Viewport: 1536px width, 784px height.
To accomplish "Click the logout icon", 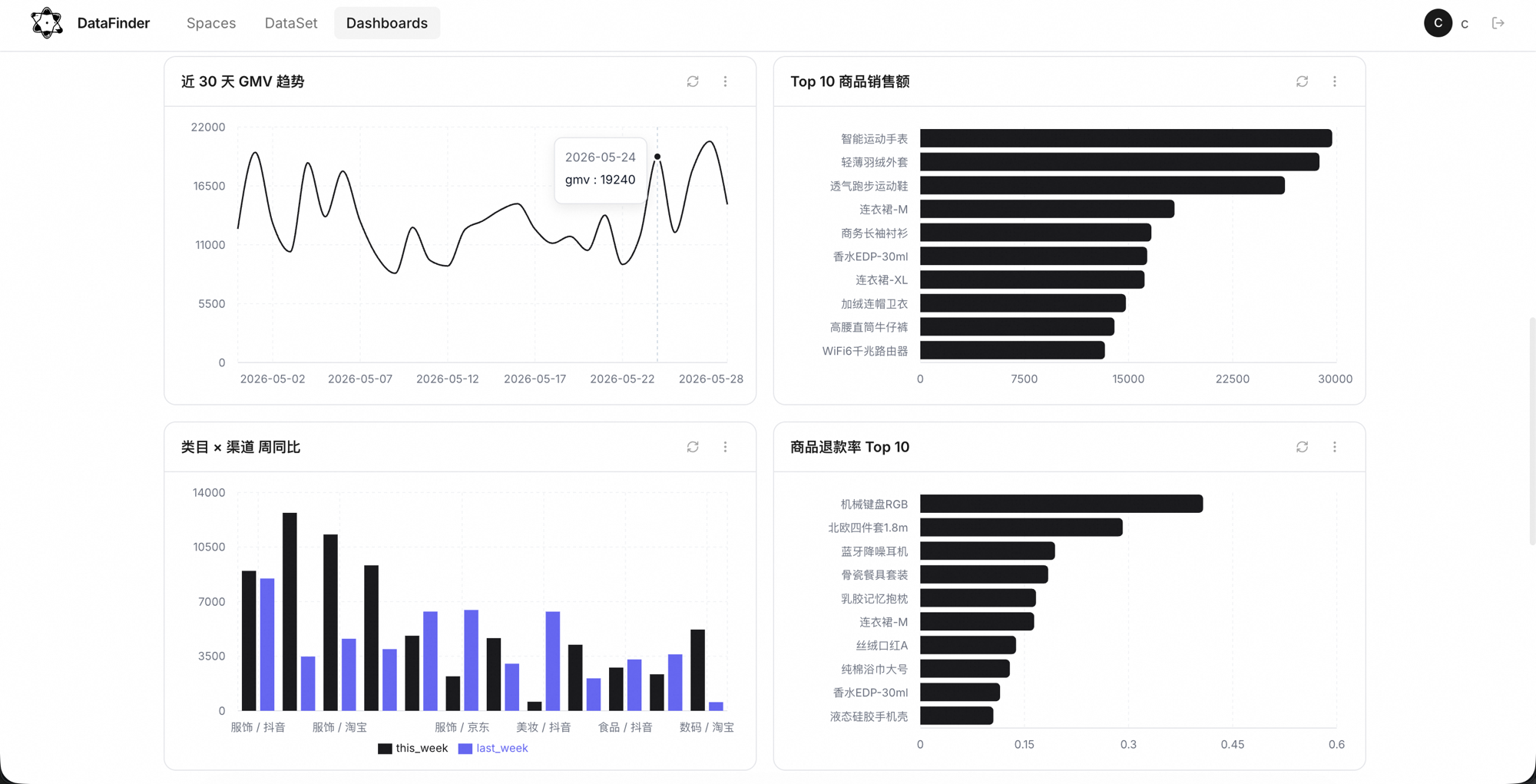I will click(x=1498, y=23).
